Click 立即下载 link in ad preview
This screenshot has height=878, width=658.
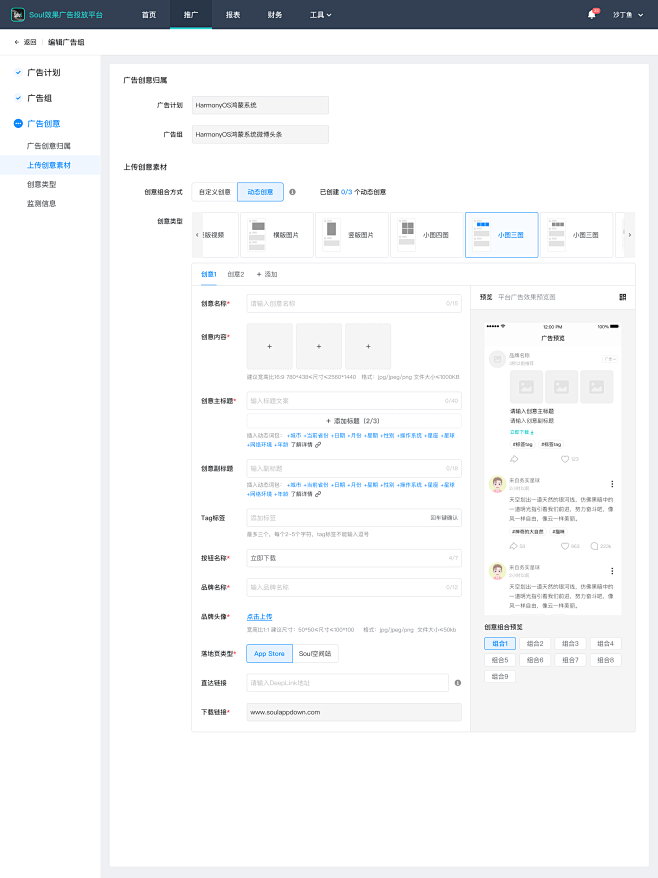tap(521, 432)
